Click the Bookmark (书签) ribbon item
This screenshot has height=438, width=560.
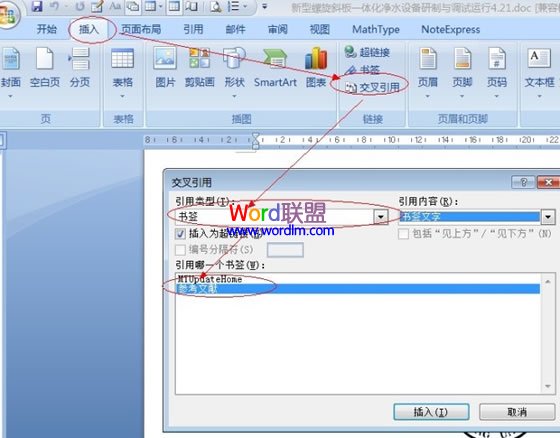pyautogui.click(x=362, y=69)
